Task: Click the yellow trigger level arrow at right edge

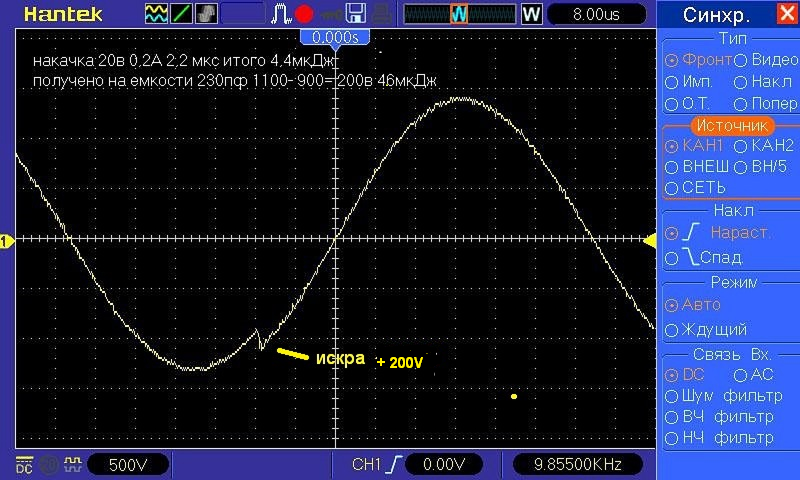Action: pos(649,241)
